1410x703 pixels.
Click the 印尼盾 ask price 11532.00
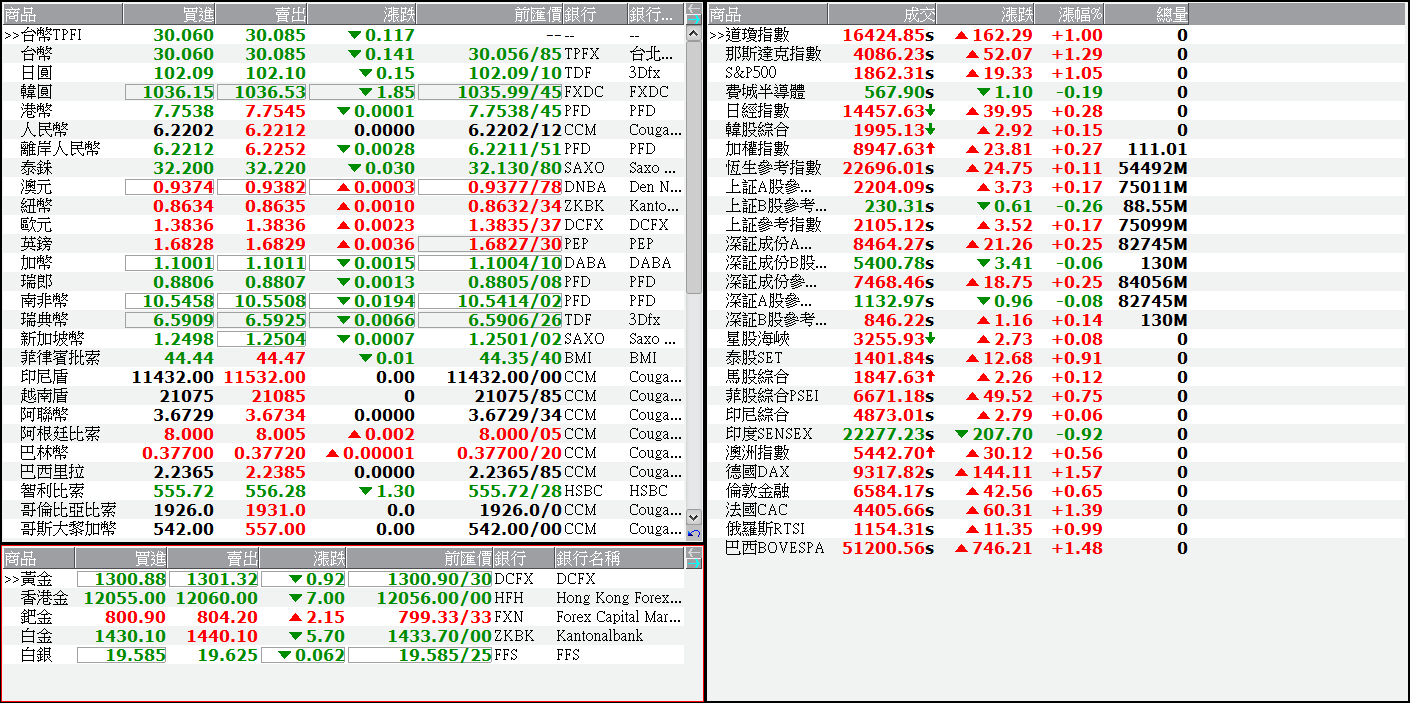pos(264,377)
